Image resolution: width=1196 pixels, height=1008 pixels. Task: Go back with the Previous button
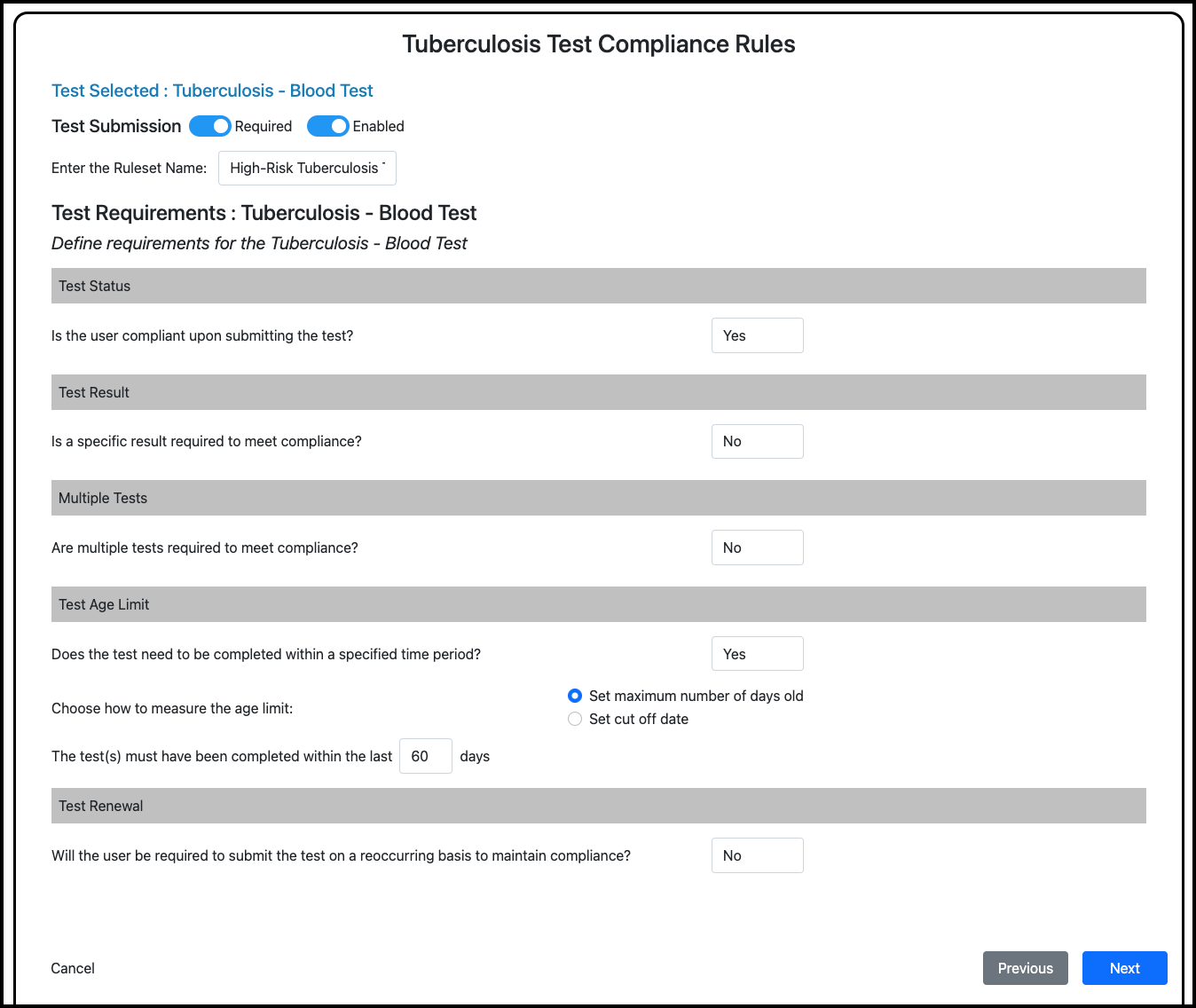point(1025,968)
